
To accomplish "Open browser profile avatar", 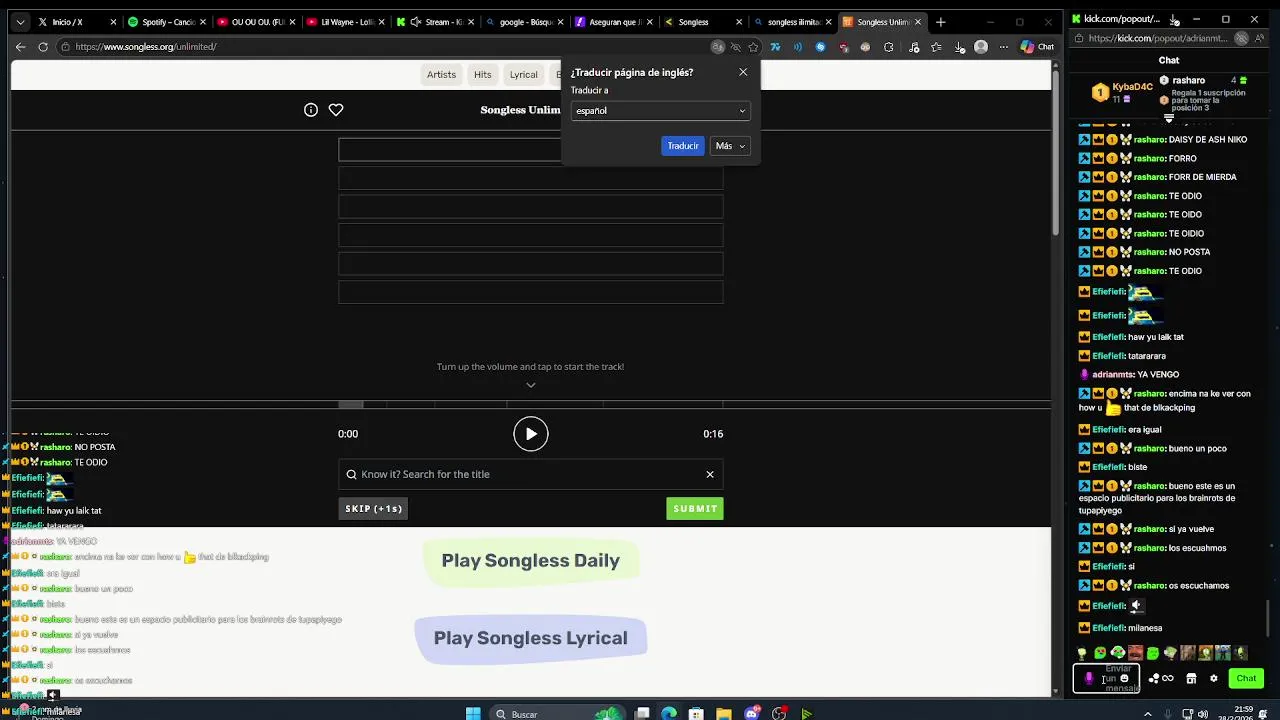I will tap(981, 46).
